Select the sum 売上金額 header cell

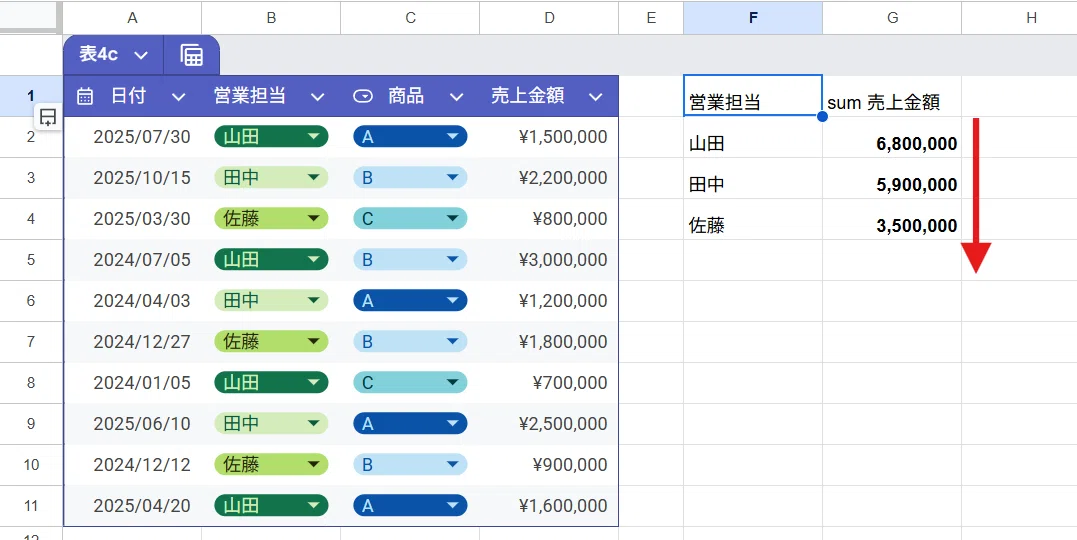(892, 96)
